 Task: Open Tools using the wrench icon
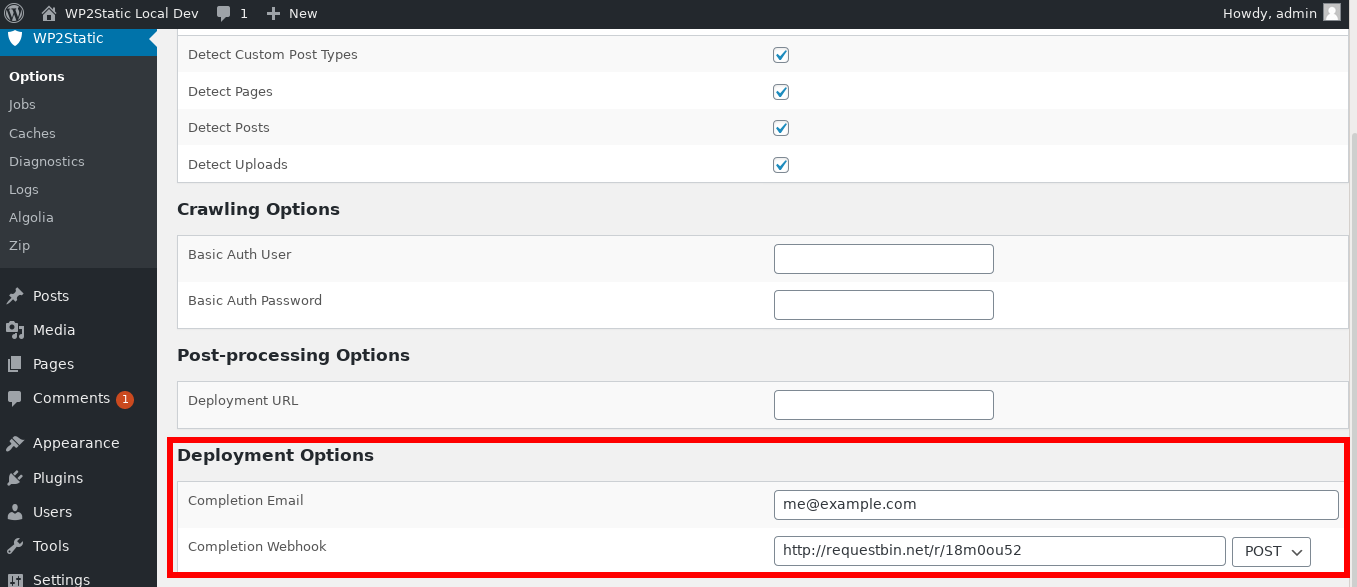pos(17,545)
